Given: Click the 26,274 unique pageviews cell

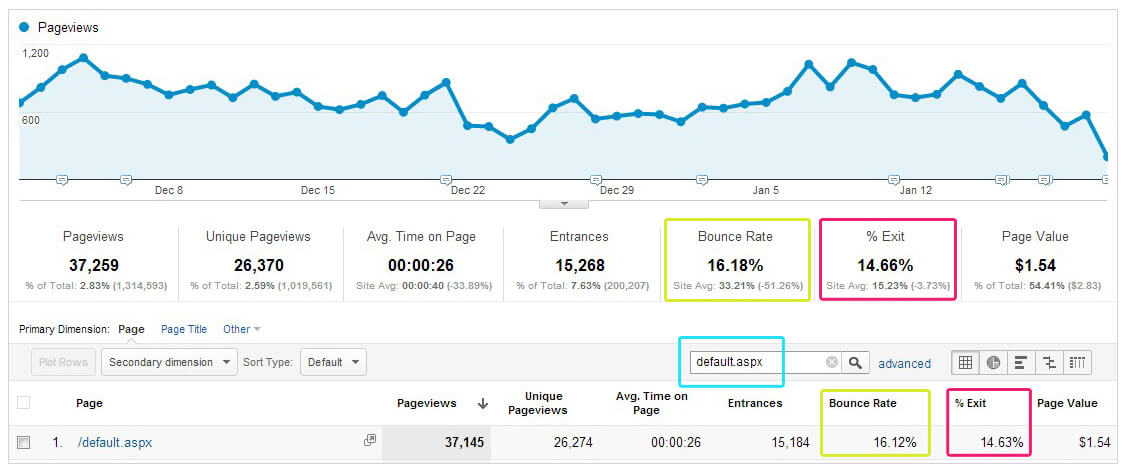Looking at the screenshot, I should tap(573, 443).
